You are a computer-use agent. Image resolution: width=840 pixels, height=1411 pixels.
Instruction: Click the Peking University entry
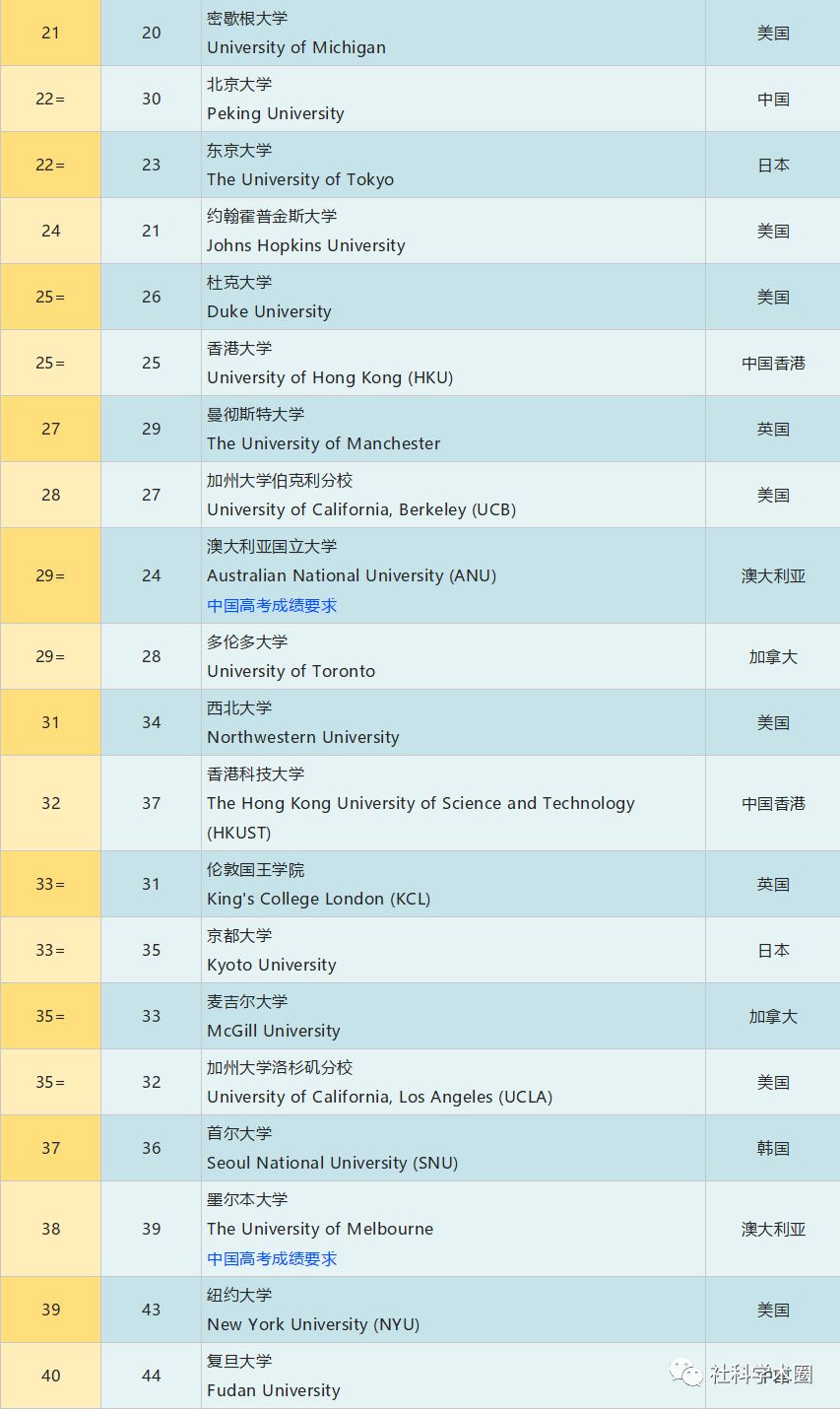pos(275,113)
